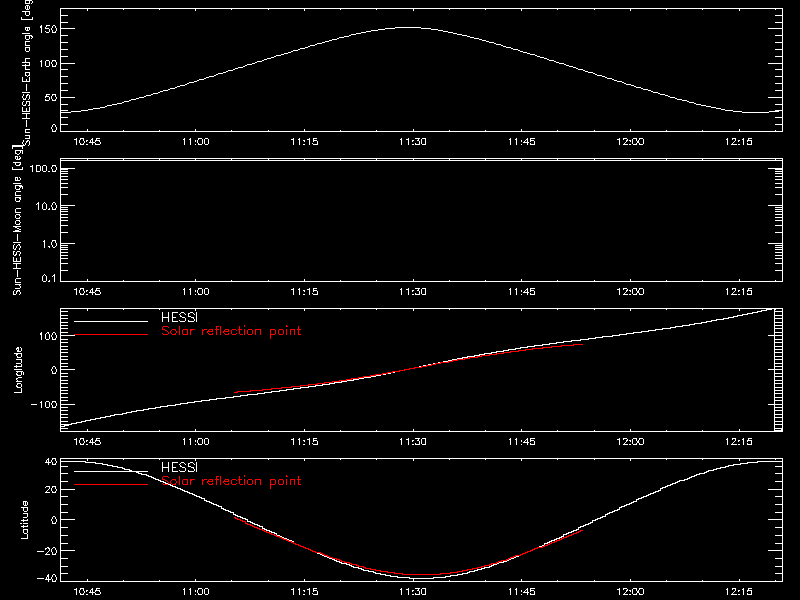Screen dimensions: 800x600
Task: Click the 'Latitude' y-axis title
Action: 24,520
